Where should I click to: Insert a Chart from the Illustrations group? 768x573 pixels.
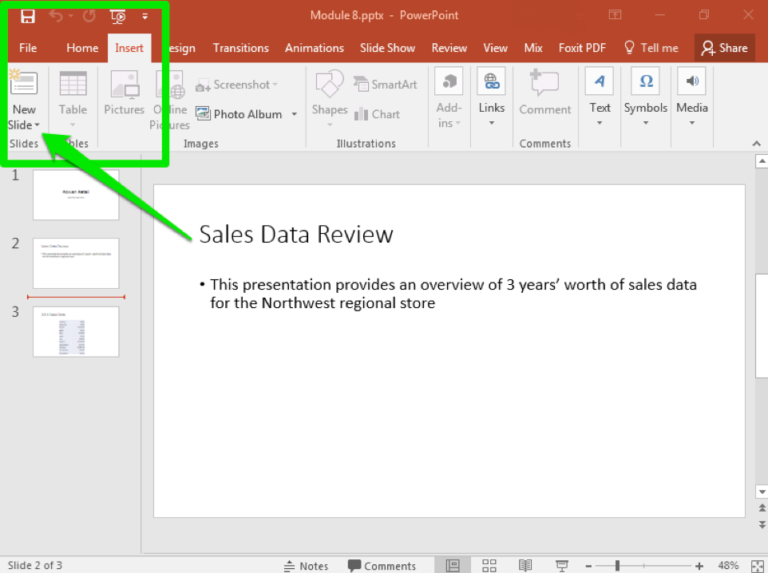377,114
